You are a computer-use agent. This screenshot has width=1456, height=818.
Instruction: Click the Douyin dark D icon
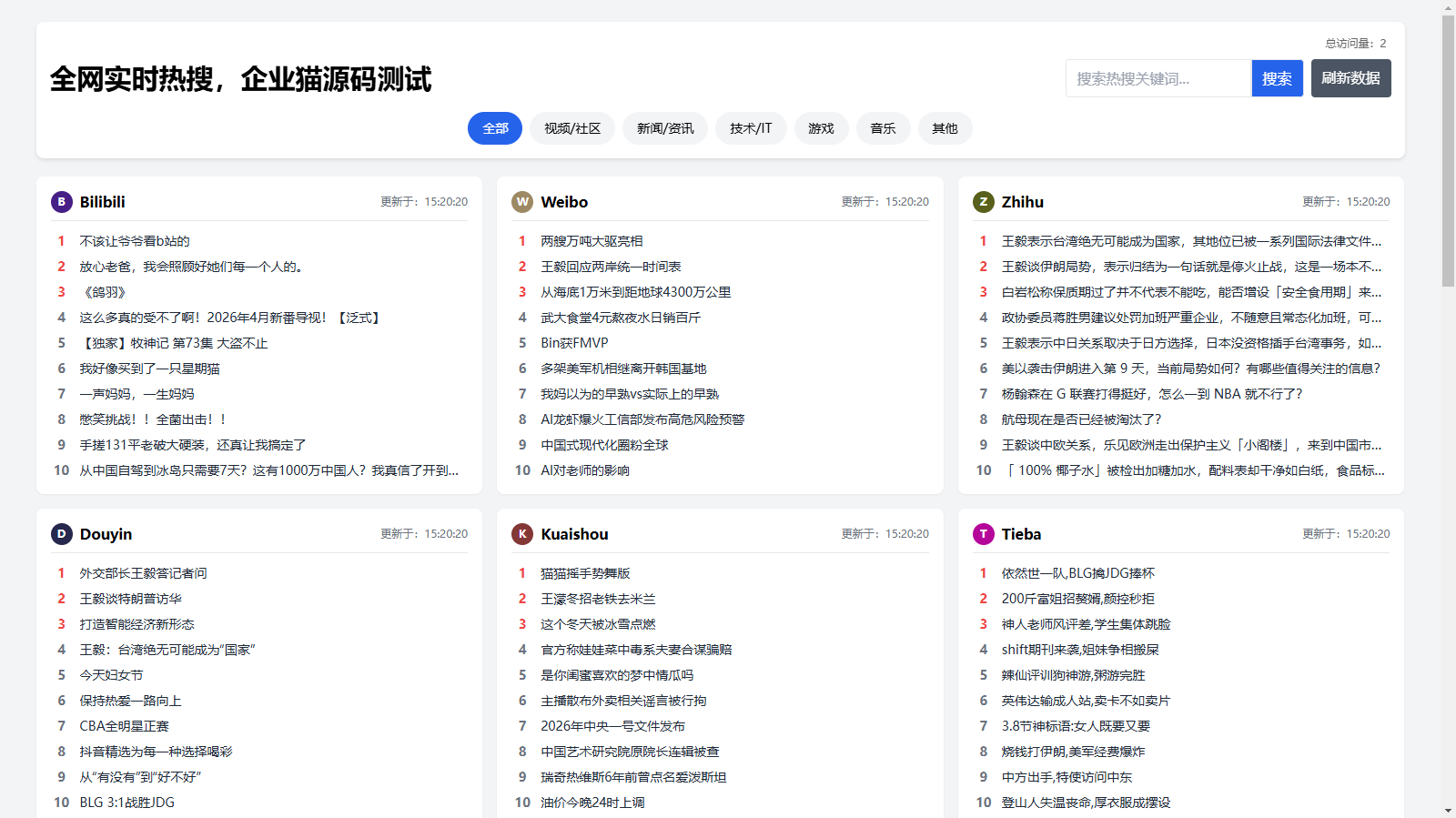61,534
